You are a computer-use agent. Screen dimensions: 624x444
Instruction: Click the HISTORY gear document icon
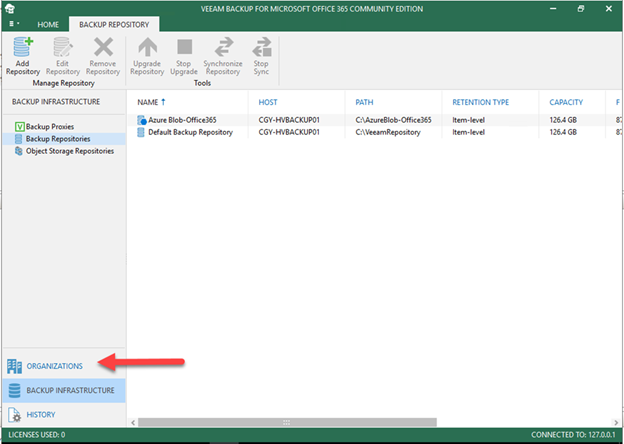[x=15, y=415]
